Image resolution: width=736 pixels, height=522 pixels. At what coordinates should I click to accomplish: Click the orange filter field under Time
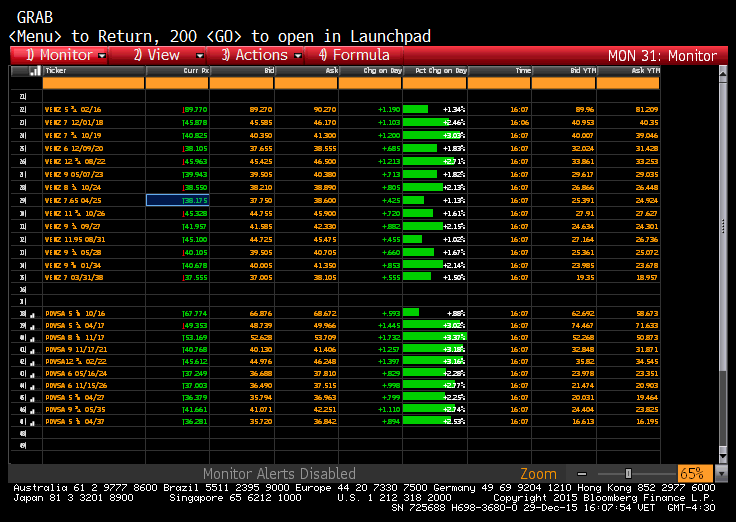pos(499,83)
